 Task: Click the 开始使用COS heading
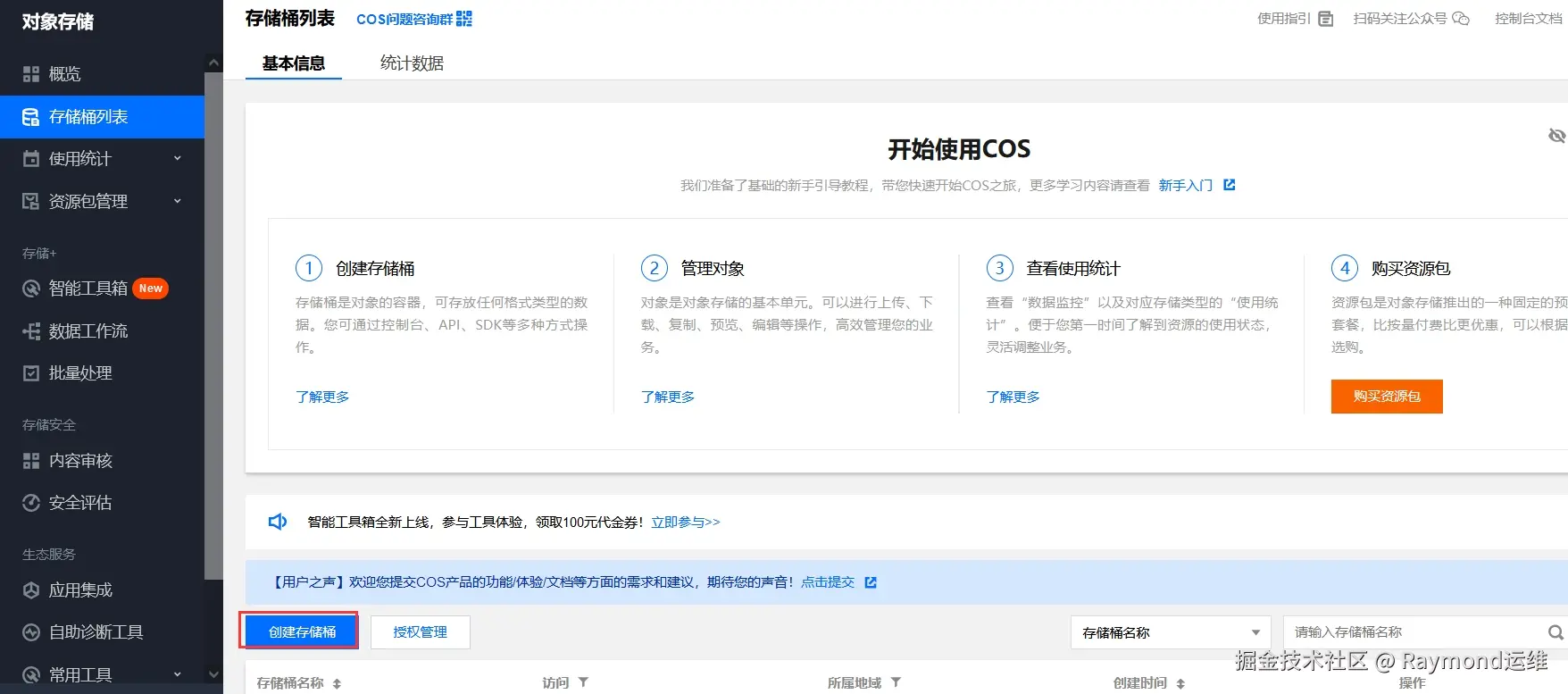tap(959, 149)
